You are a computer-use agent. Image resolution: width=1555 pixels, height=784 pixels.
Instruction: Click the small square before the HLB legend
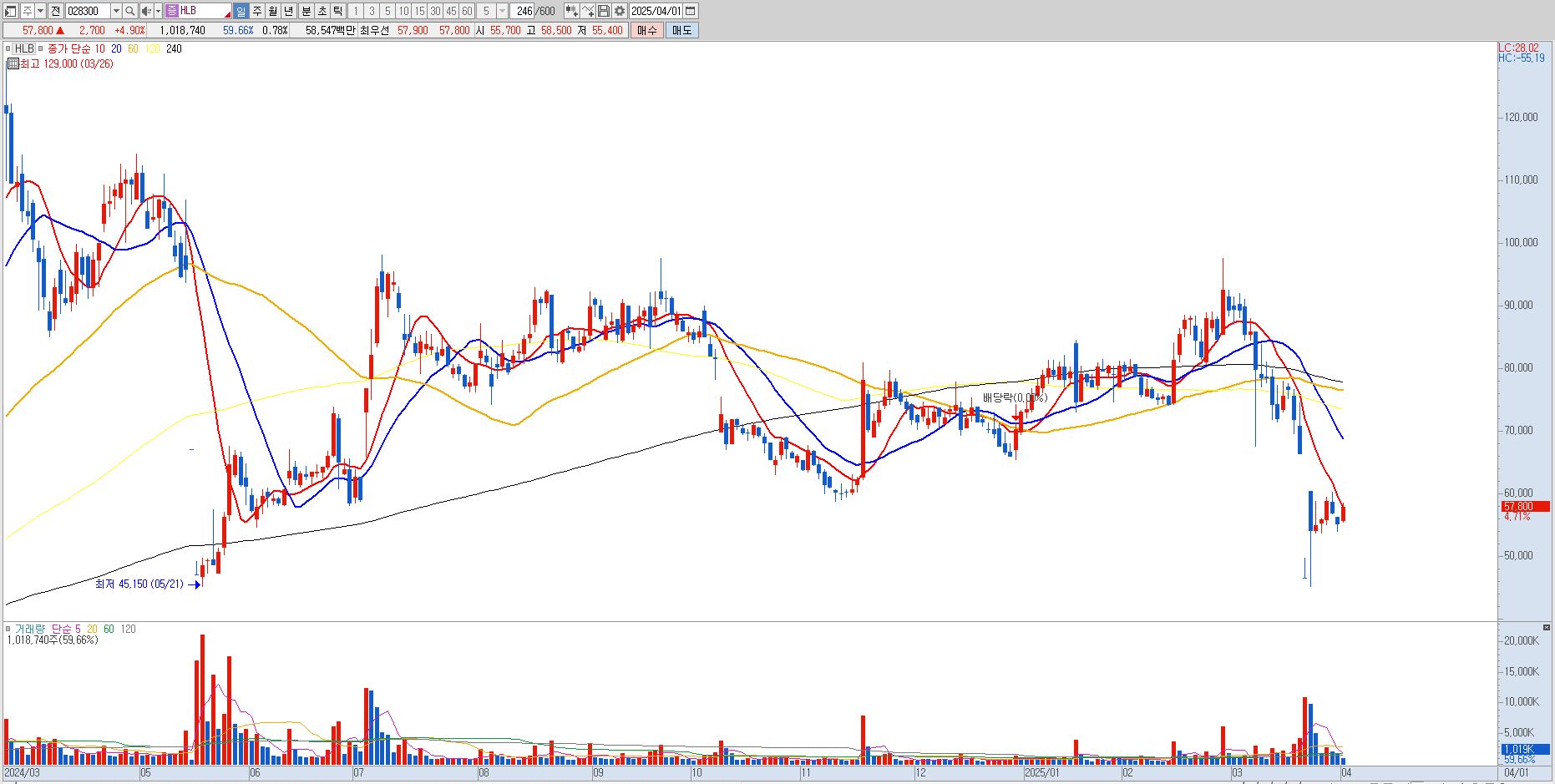pyautogui.click(x=8, y=48)
